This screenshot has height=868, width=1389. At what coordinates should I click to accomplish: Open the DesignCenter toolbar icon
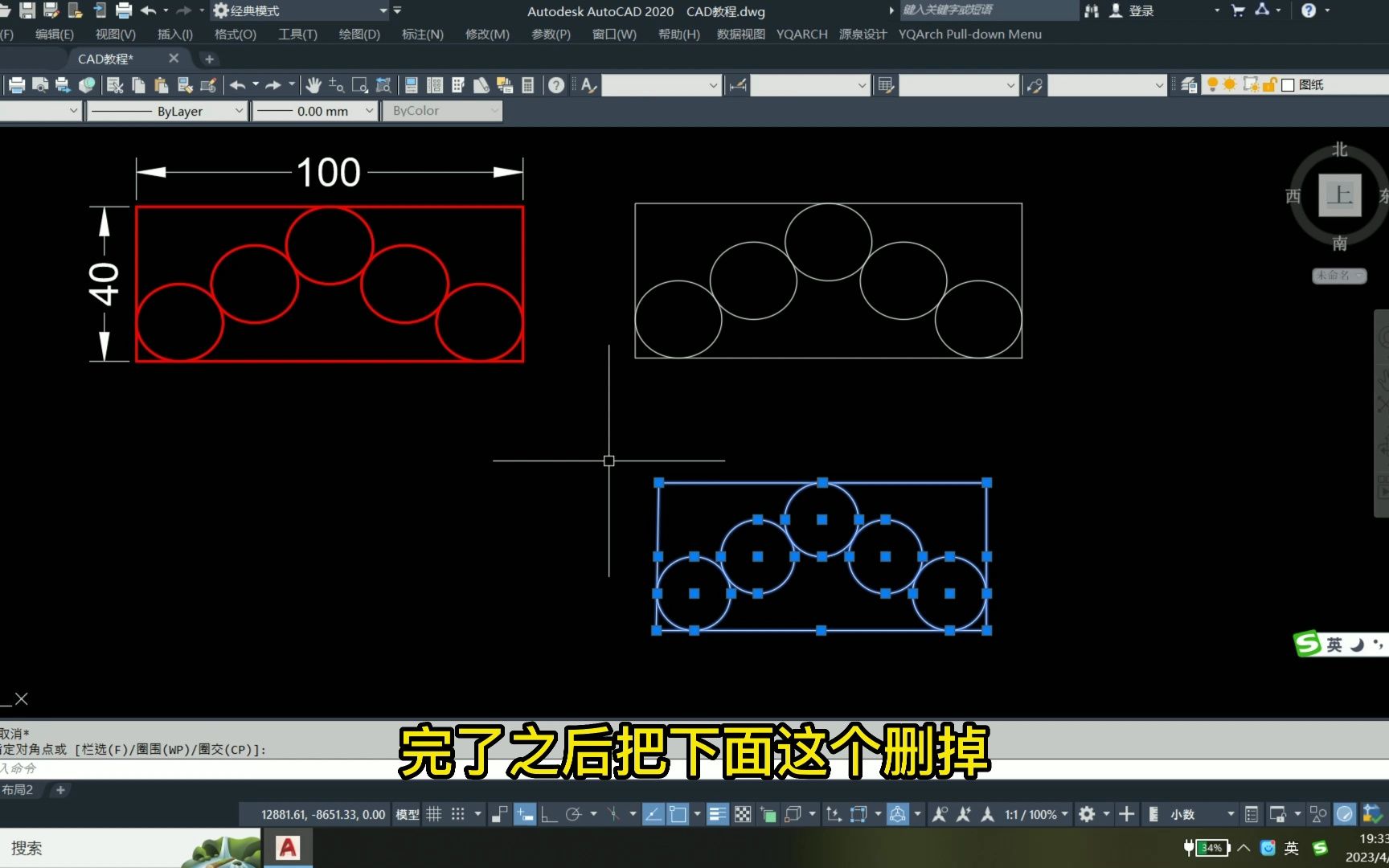pyautogui.click(x=435, y=85)
